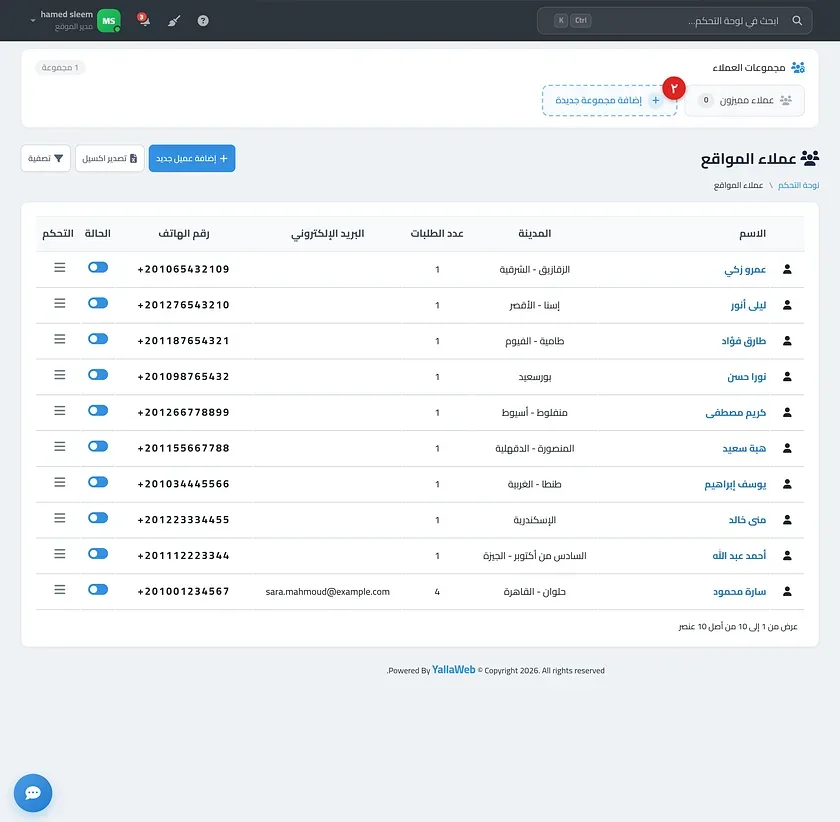
Task: Open customer link يوسف إبراهيم
Action: tap(735, 484)
